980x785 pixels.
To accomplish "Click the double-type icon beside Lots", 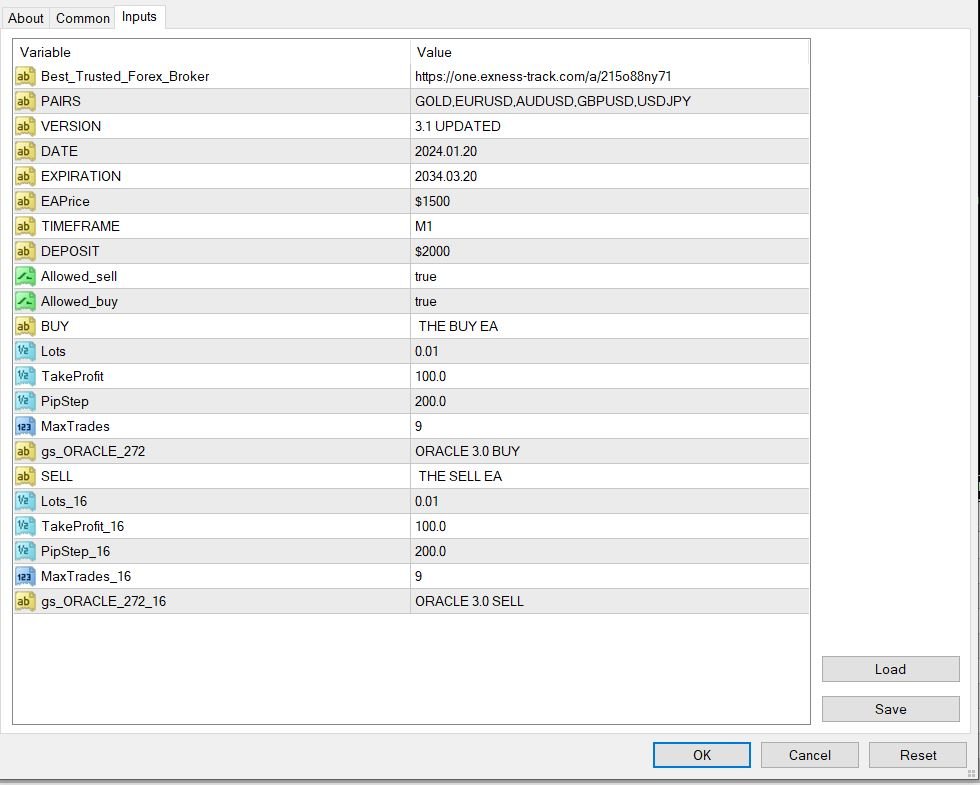I will 25,351.
